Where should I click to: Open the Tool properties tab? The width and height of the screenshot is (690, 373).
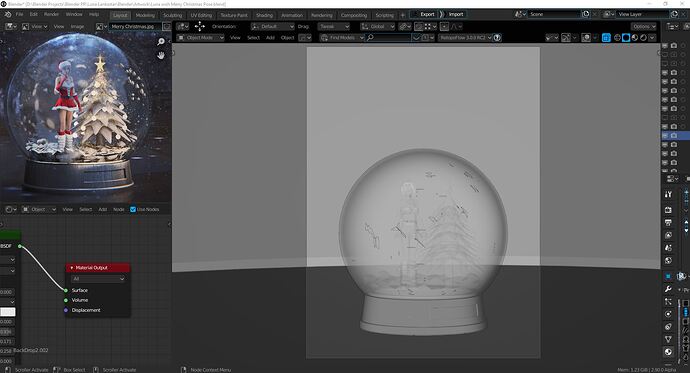click(668, 194)
